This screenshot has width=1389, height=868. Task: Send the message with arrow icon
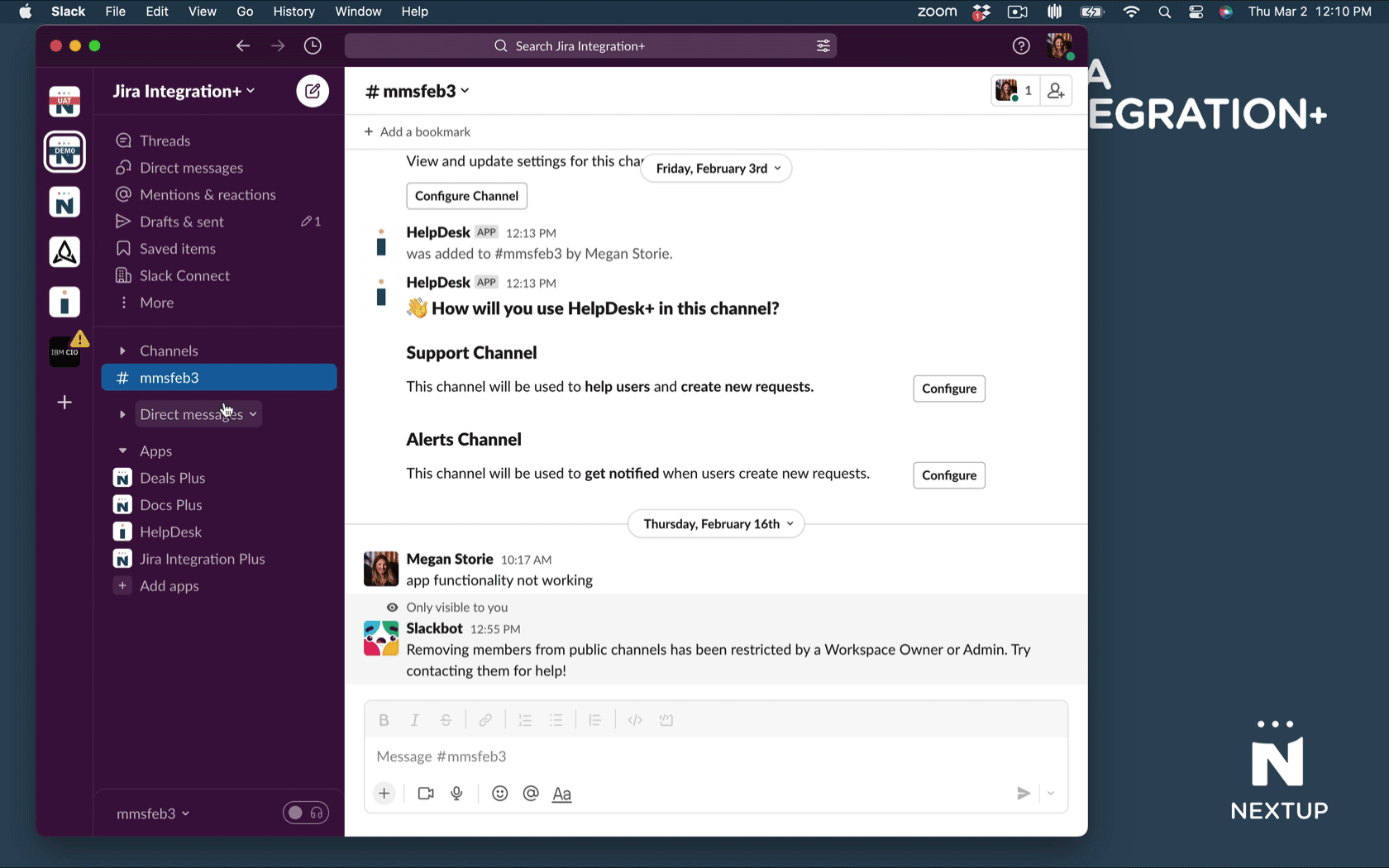[x=1023, y=794]
